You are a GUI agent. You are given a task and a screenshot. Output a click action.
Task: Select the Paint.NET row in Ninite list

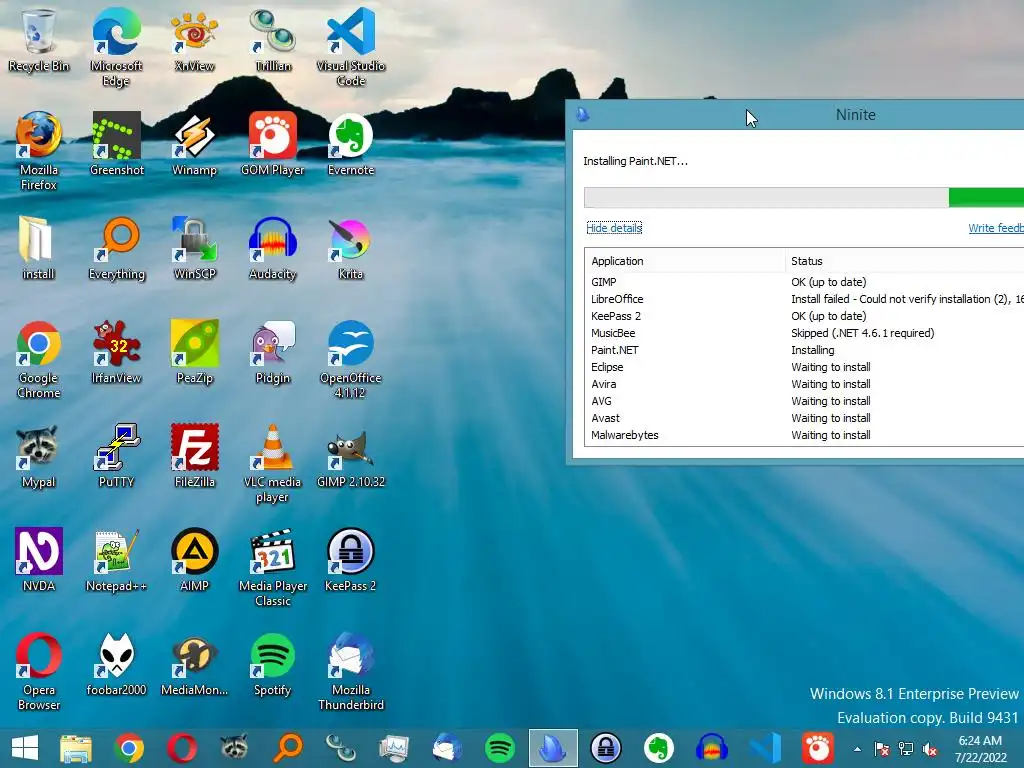point(805,350)
